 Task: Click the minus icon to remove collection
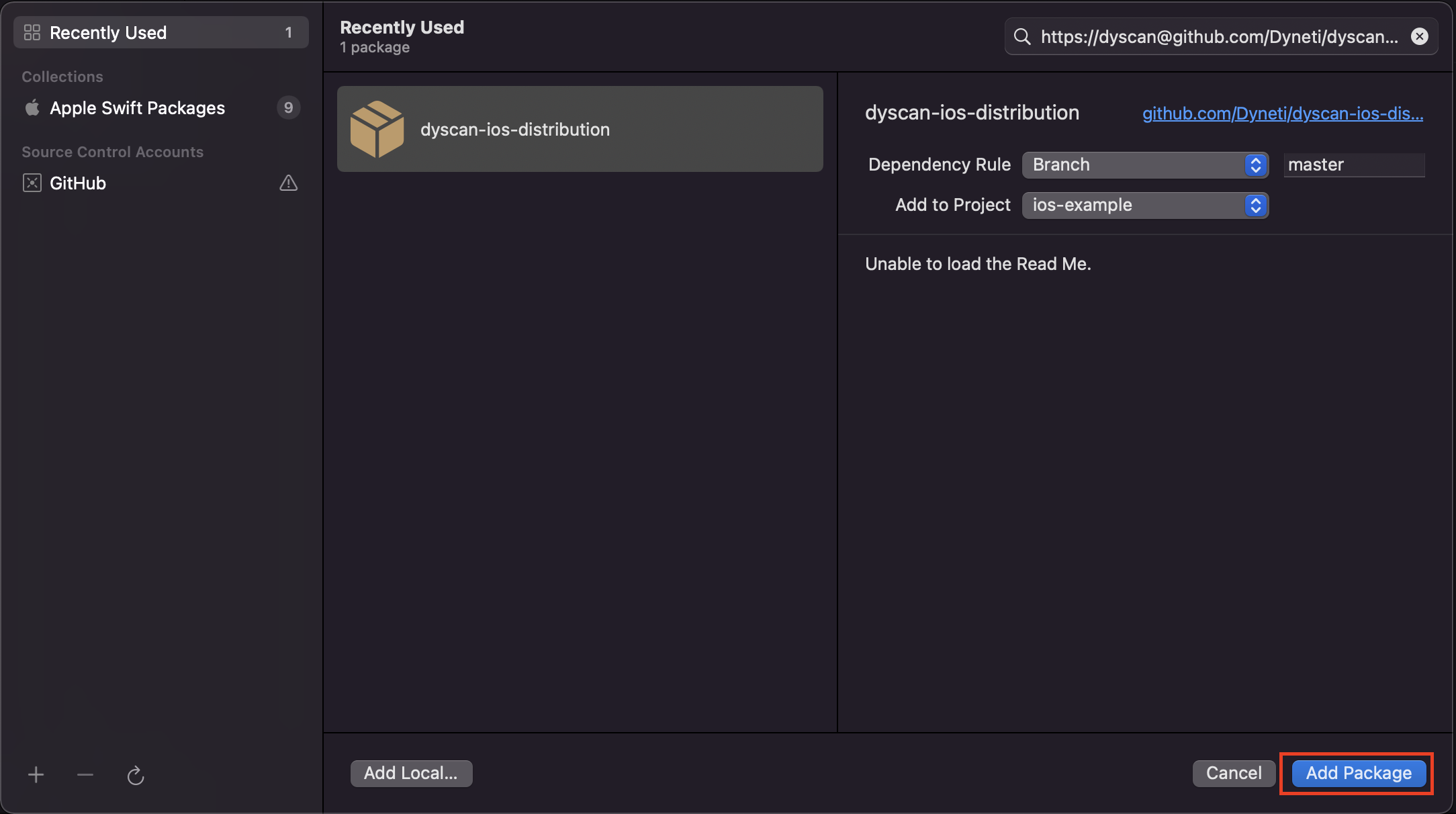tap(85, 775)
